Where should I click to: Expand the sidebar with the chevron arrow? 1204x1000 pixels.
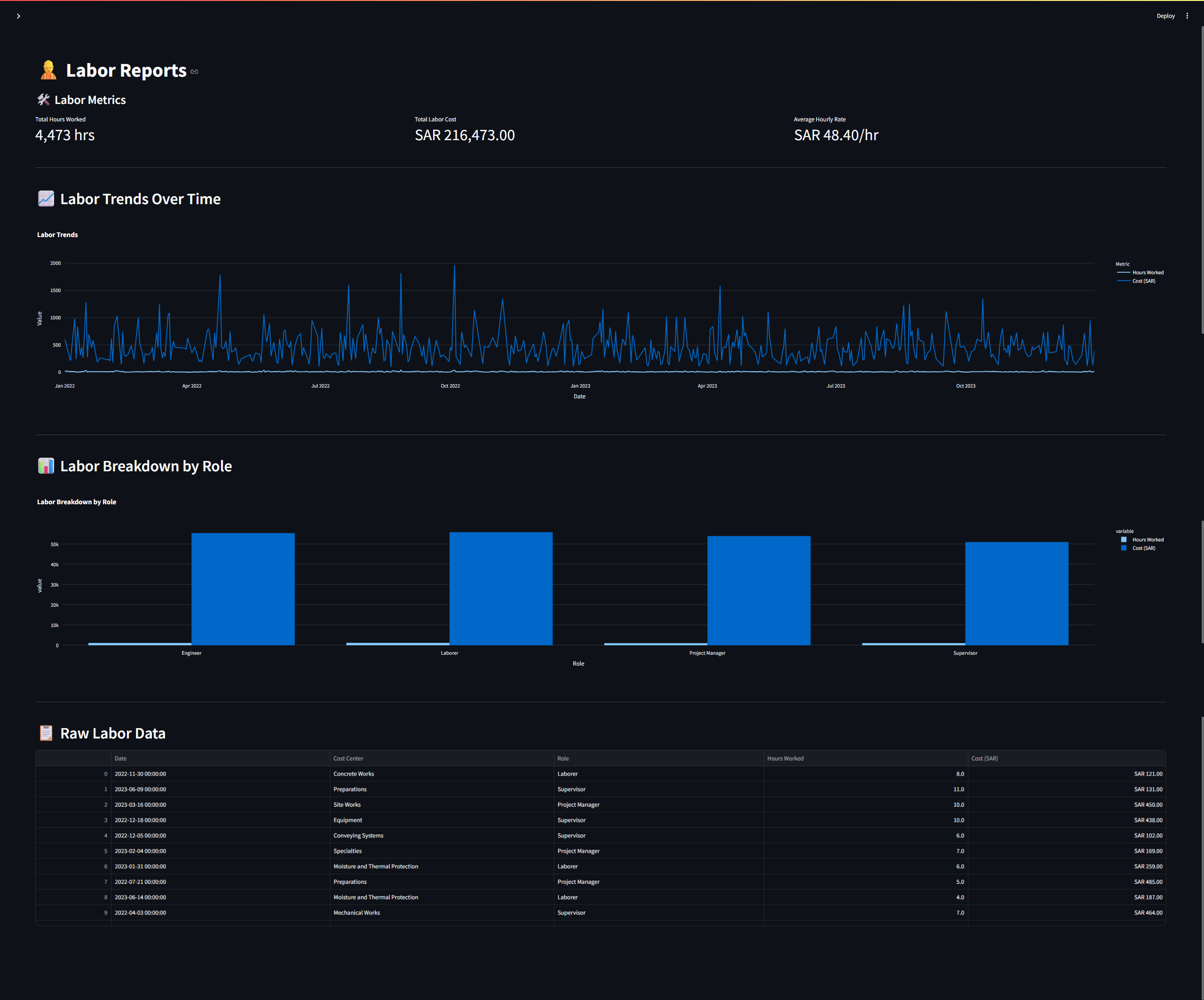[x=18, y=16]
